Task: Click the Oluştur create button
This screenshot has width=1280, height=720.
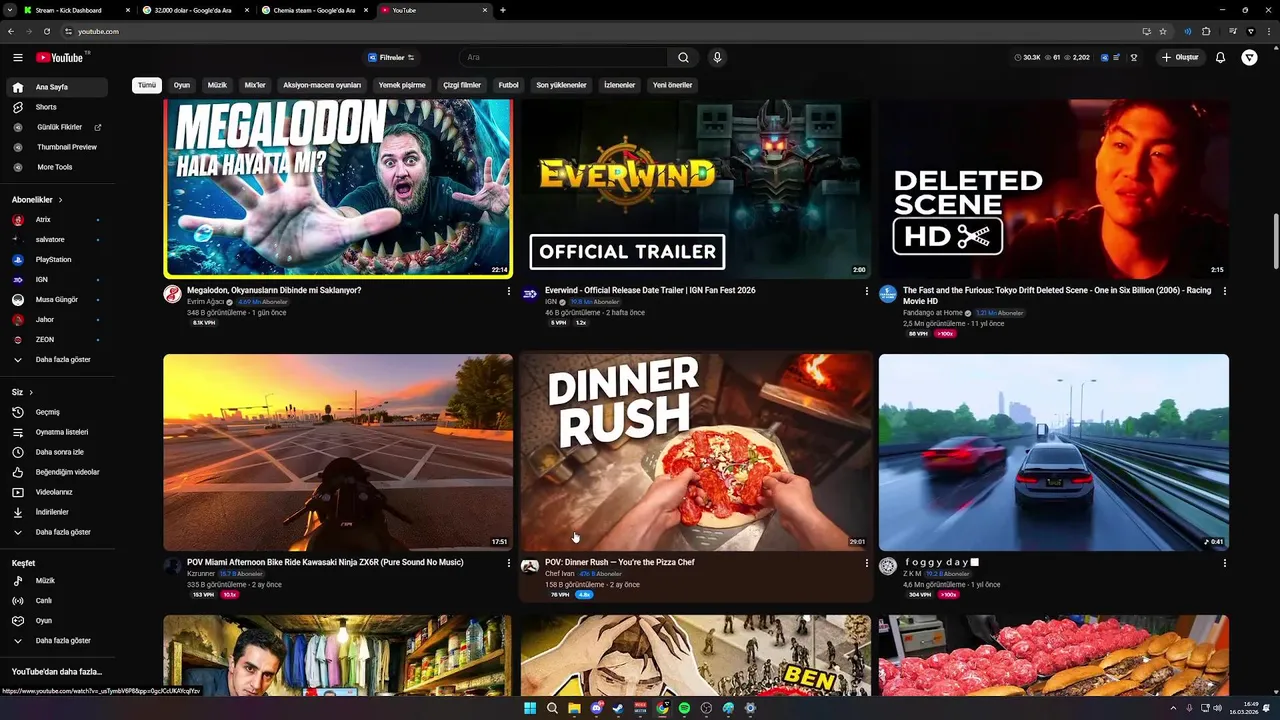Action: (1180, 58)
